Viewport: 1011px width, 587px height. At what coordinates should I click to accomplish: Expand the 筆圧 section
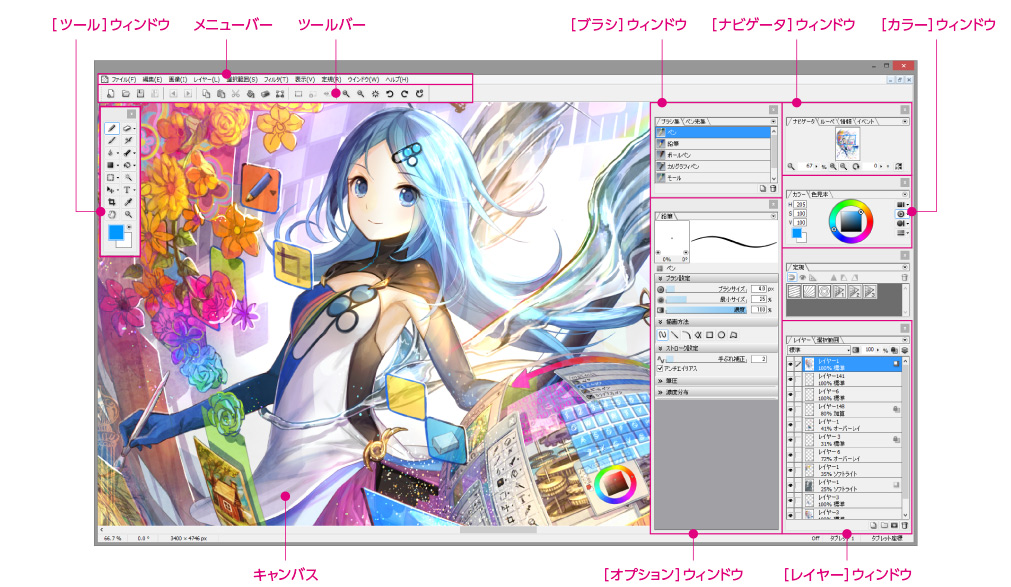pos(660,381)
